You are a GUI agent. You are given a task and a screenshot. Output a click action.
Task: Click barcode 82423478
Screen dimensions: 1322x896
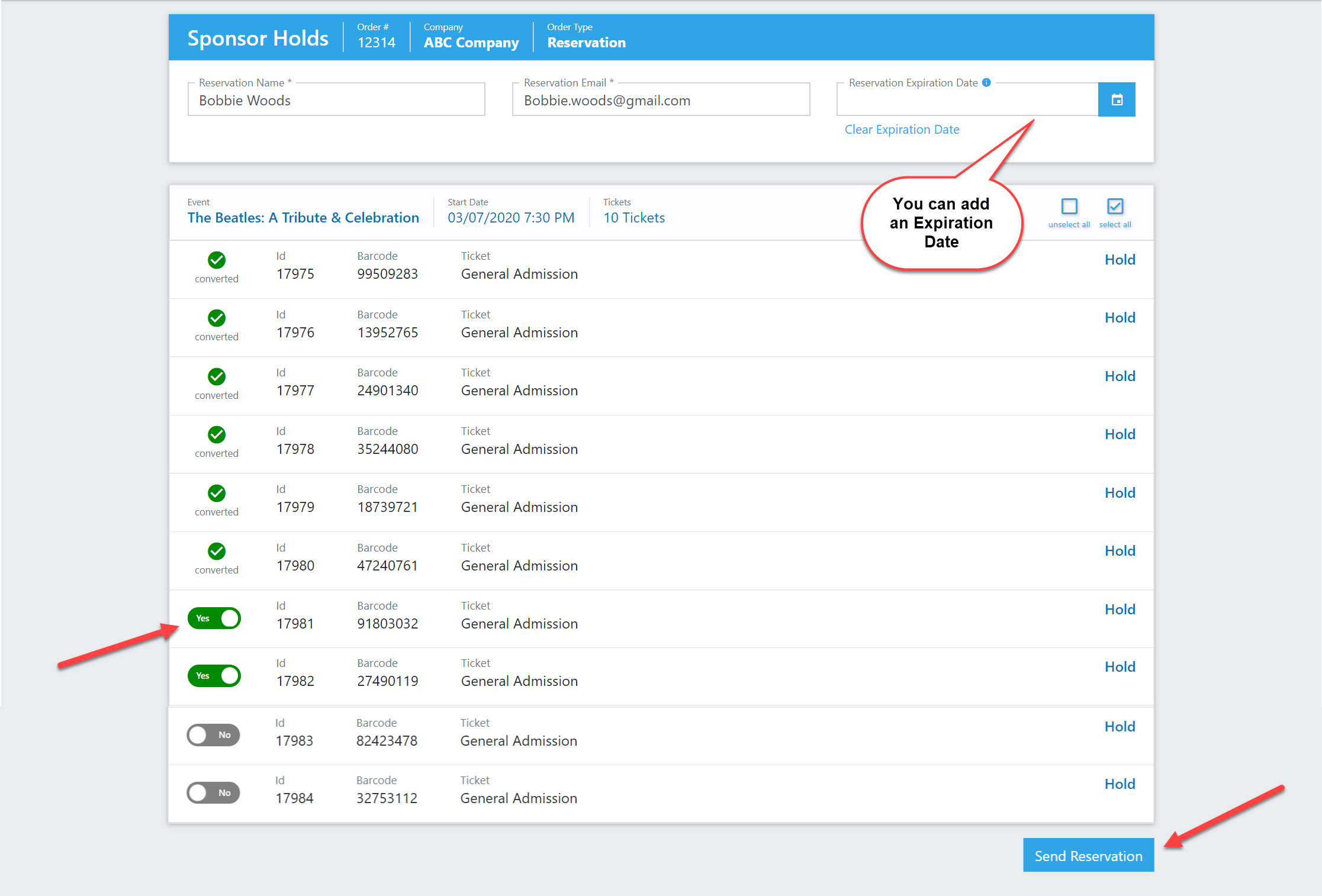(x=387, y=741)
